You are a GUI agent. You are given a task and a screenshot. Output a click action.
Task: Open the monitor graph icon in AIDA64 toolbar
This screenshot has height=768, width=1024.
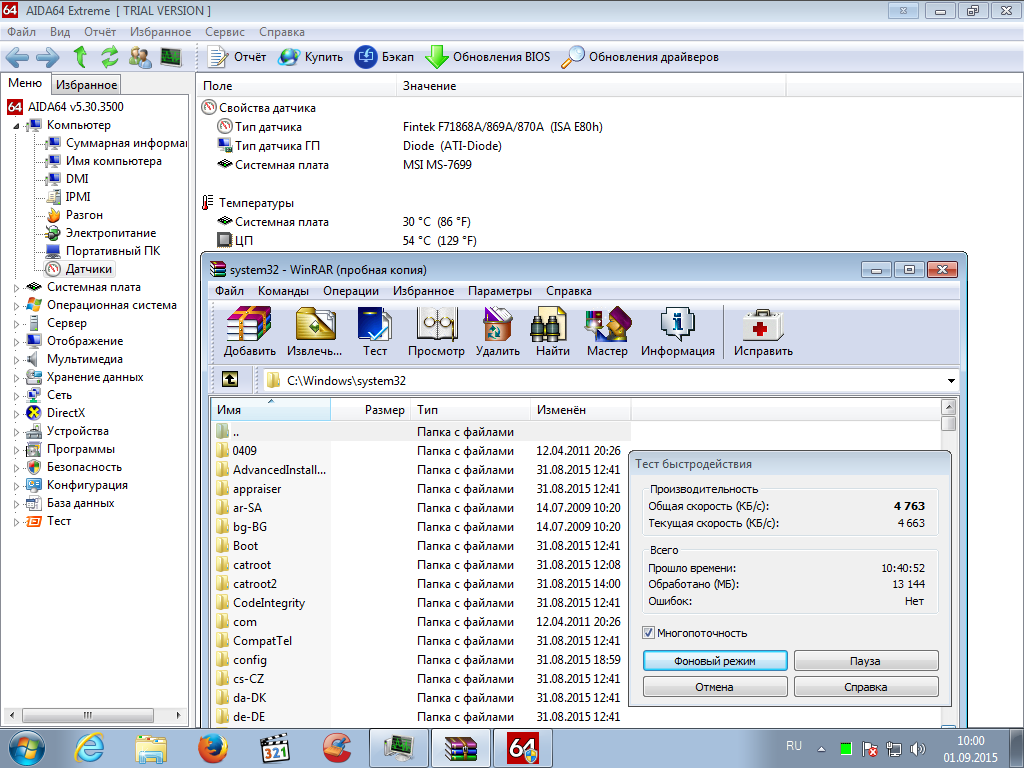(x=170, y=57)
